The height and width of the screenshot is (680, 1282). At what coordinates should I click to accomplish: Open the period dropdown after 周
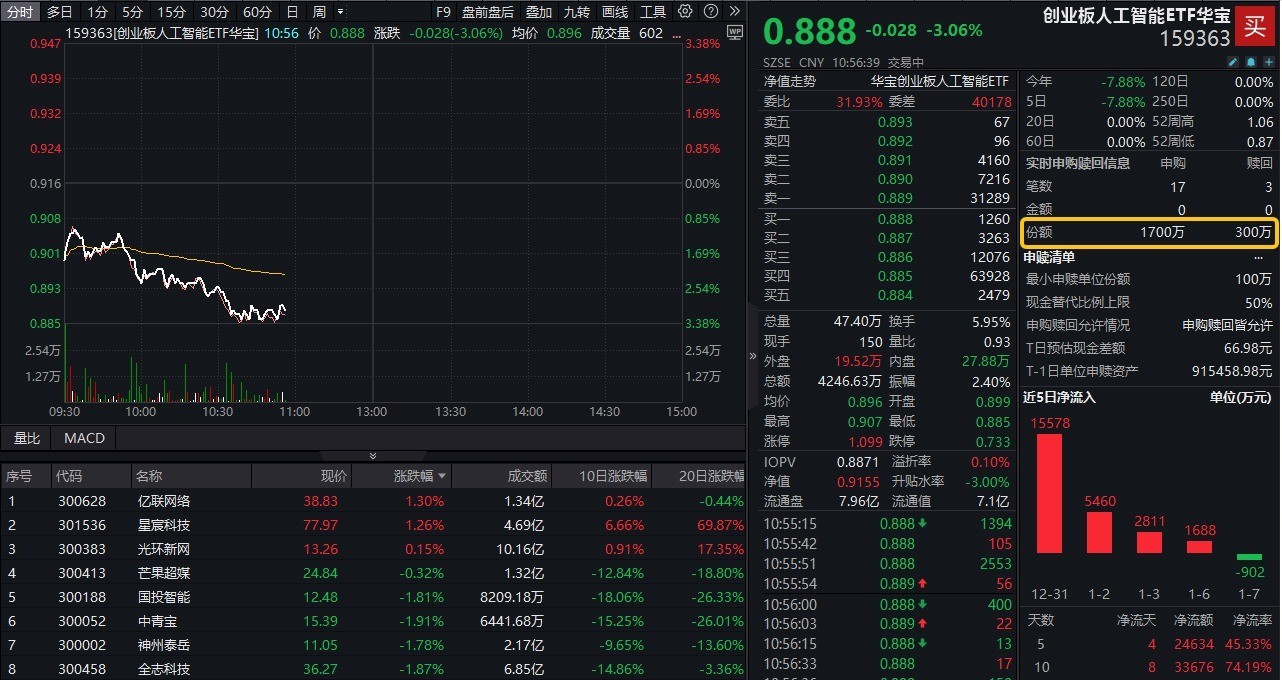tap(341, 12)
